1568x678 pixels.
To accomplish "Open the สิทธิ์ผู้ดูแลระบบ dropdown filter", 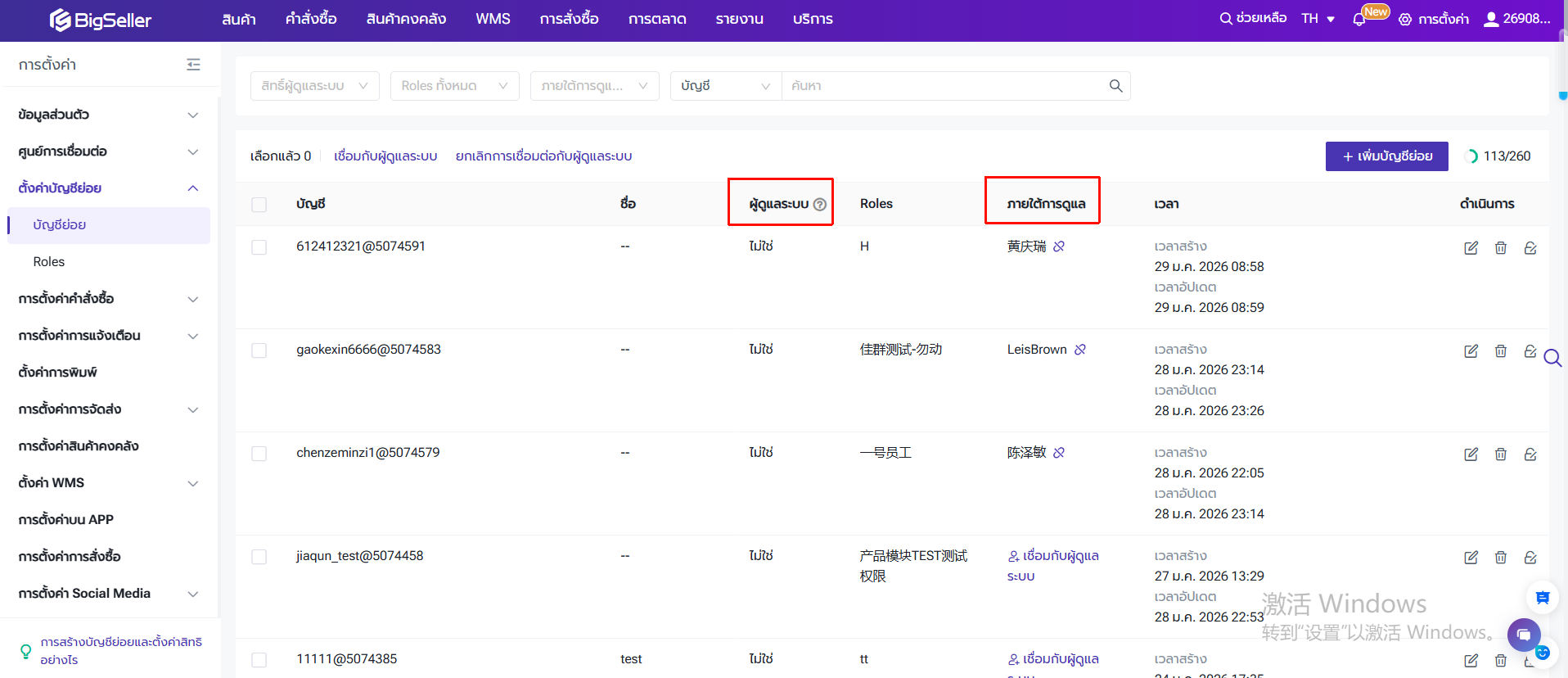I will (x=314, y=86).
